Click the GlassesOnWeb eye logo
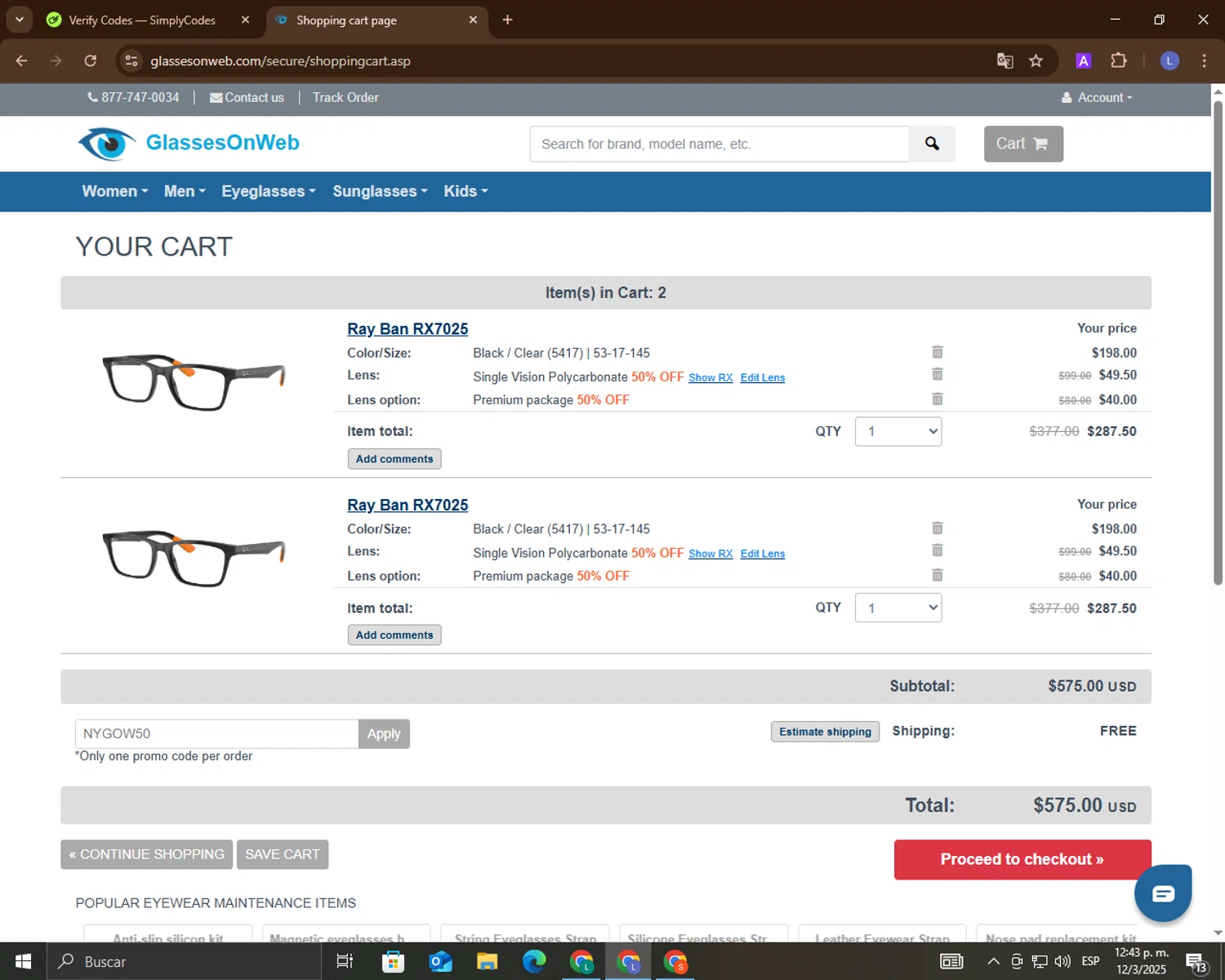This screenshot has height=980, width=1225. [x=107, y=144]
